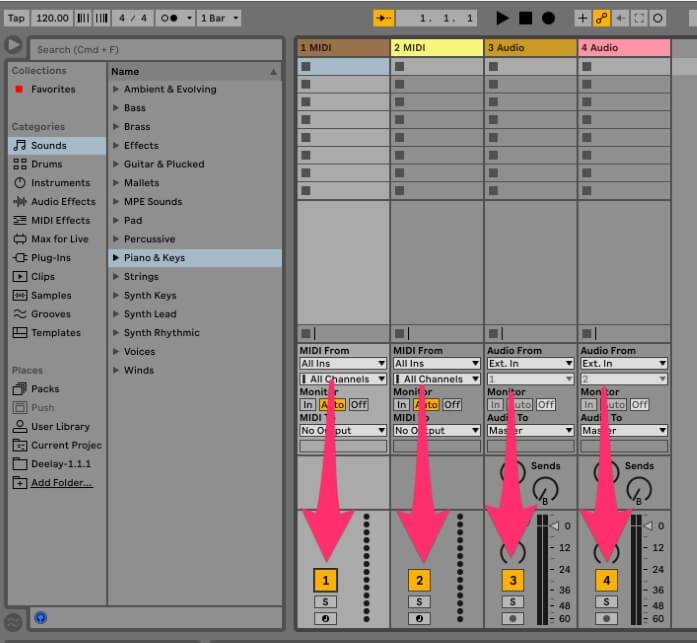The height and width of the screenshot is (643, 697).
Task: Click the Arrangement Record circle button
Action: (548, 18)
